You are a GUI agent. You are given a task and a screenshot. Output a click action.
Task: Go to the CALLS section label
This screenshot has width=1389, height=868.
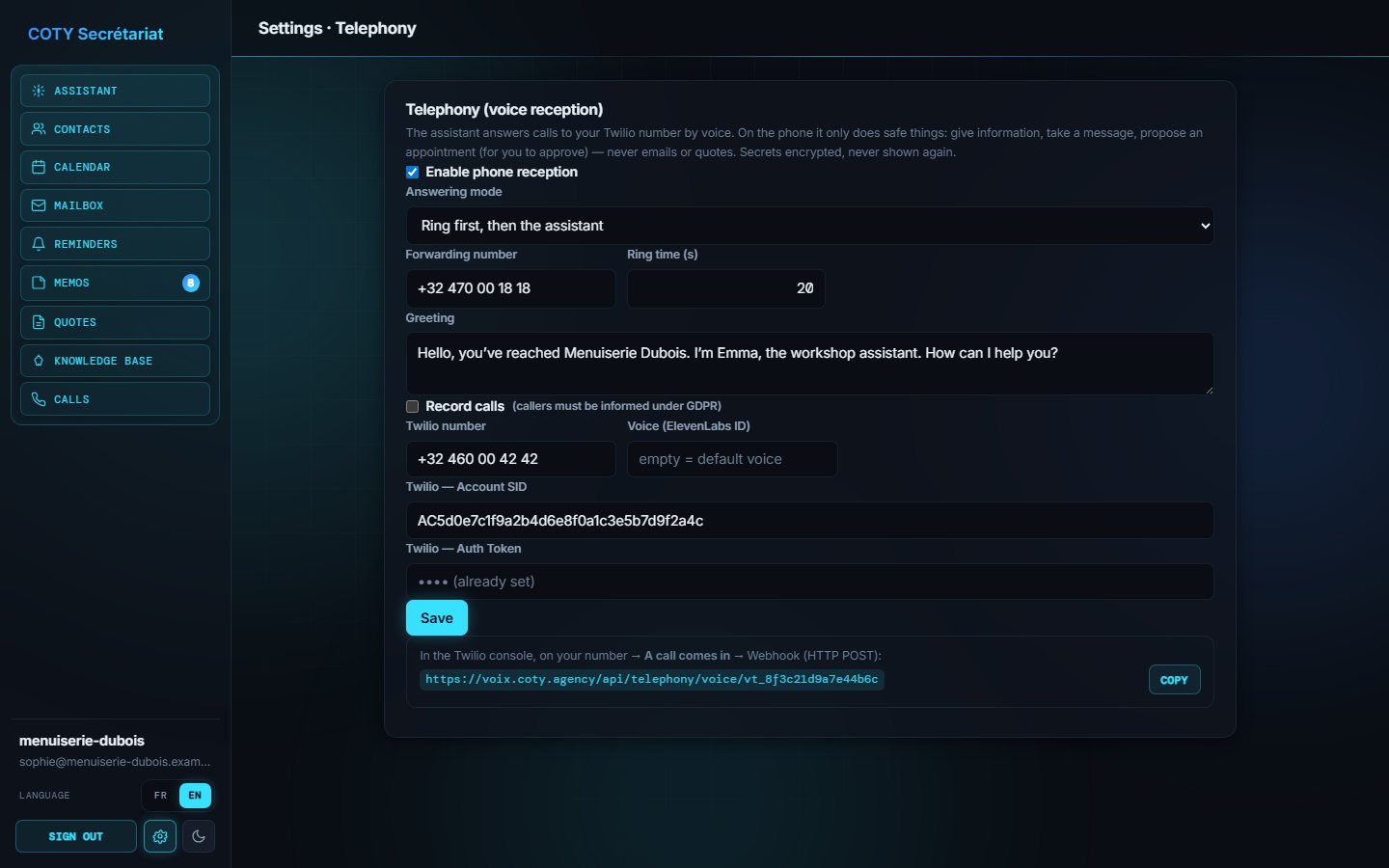point(71,399)
